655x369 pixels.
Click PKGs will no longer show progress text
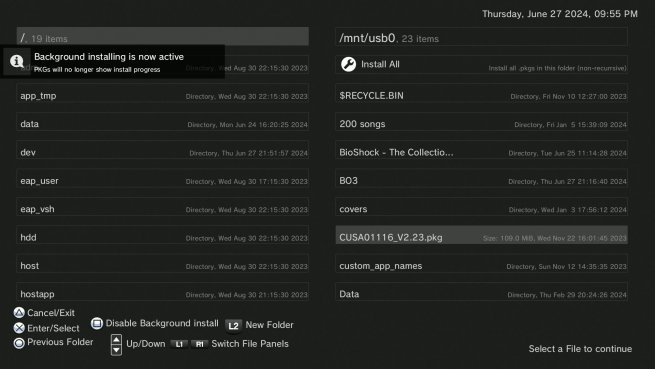[x=97, y=69]
